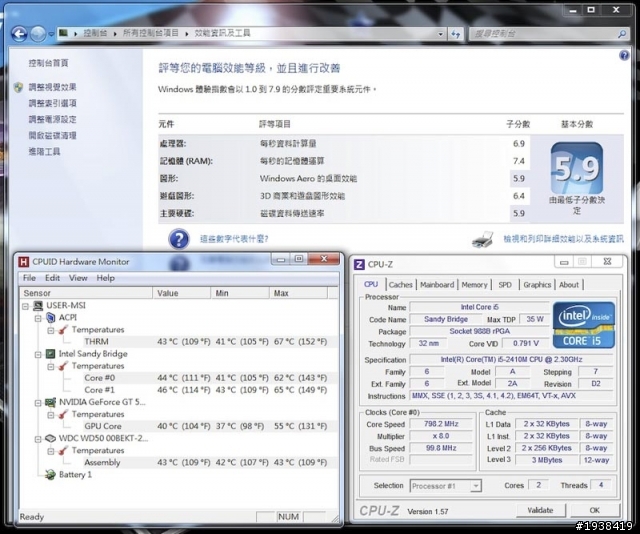
Task: Click the USER-MSI computer icon
Action: [x=38, y=306]
